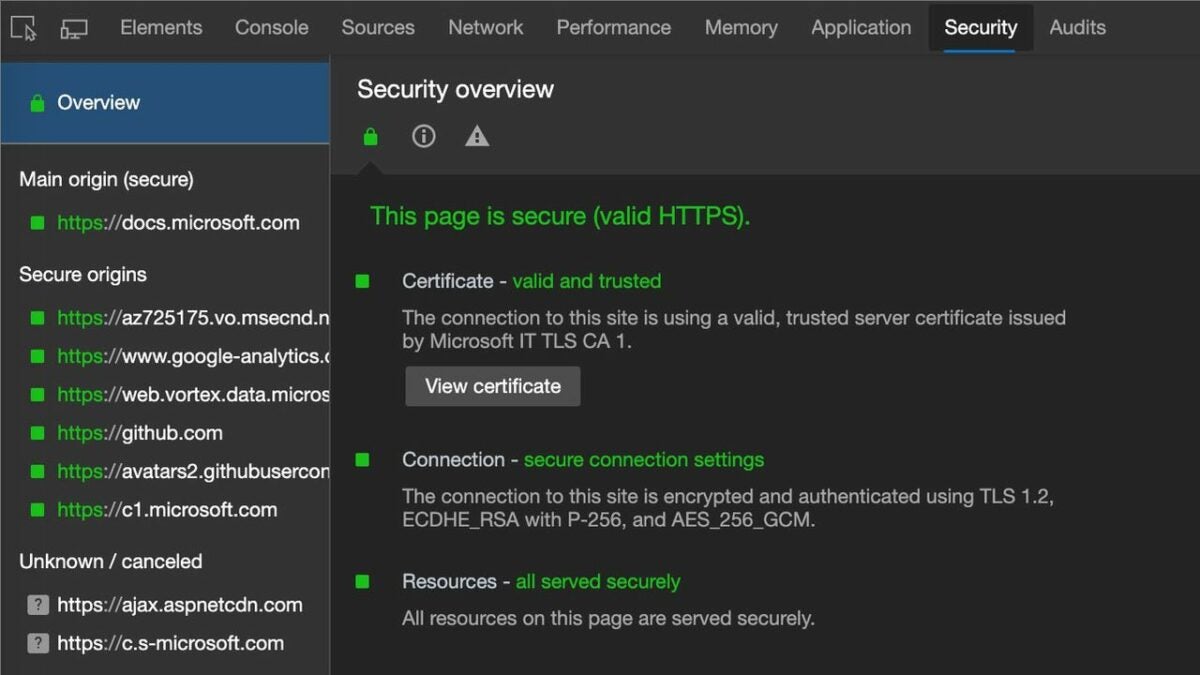
Task: Switch to the Console tab
Action: point(272,28)
